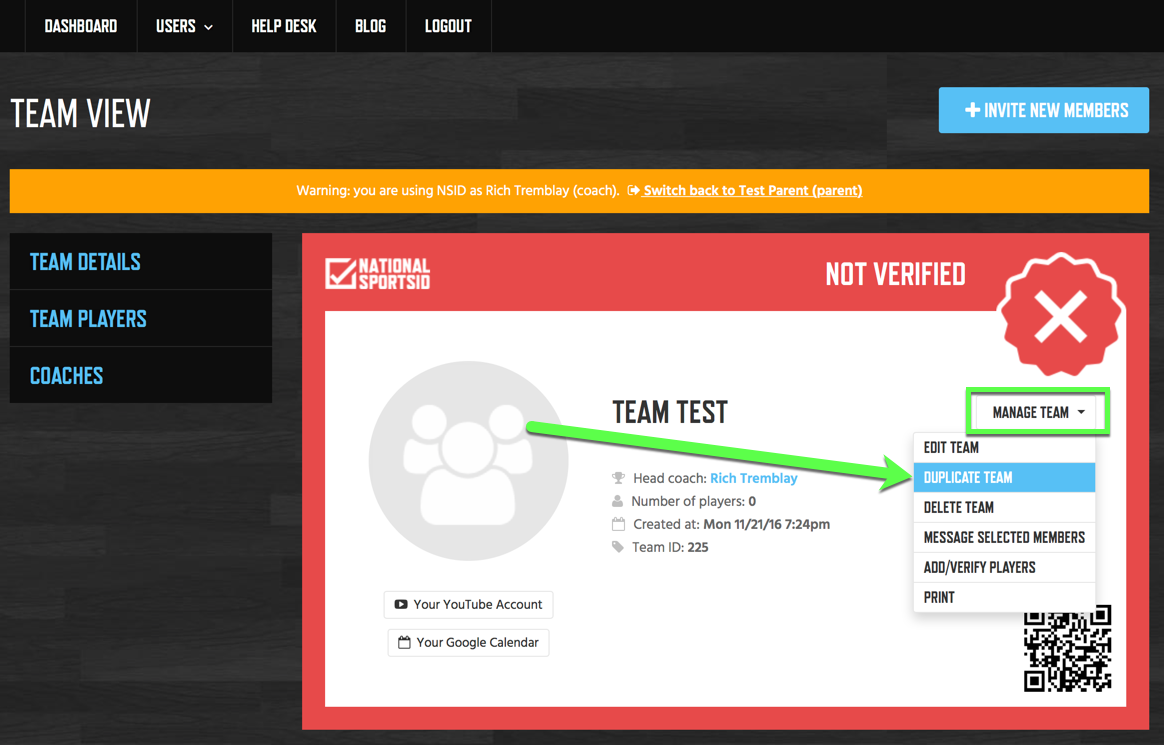
Task: Click the created date Mon 11/21/16 7:24pm
Action: point(766,525)
